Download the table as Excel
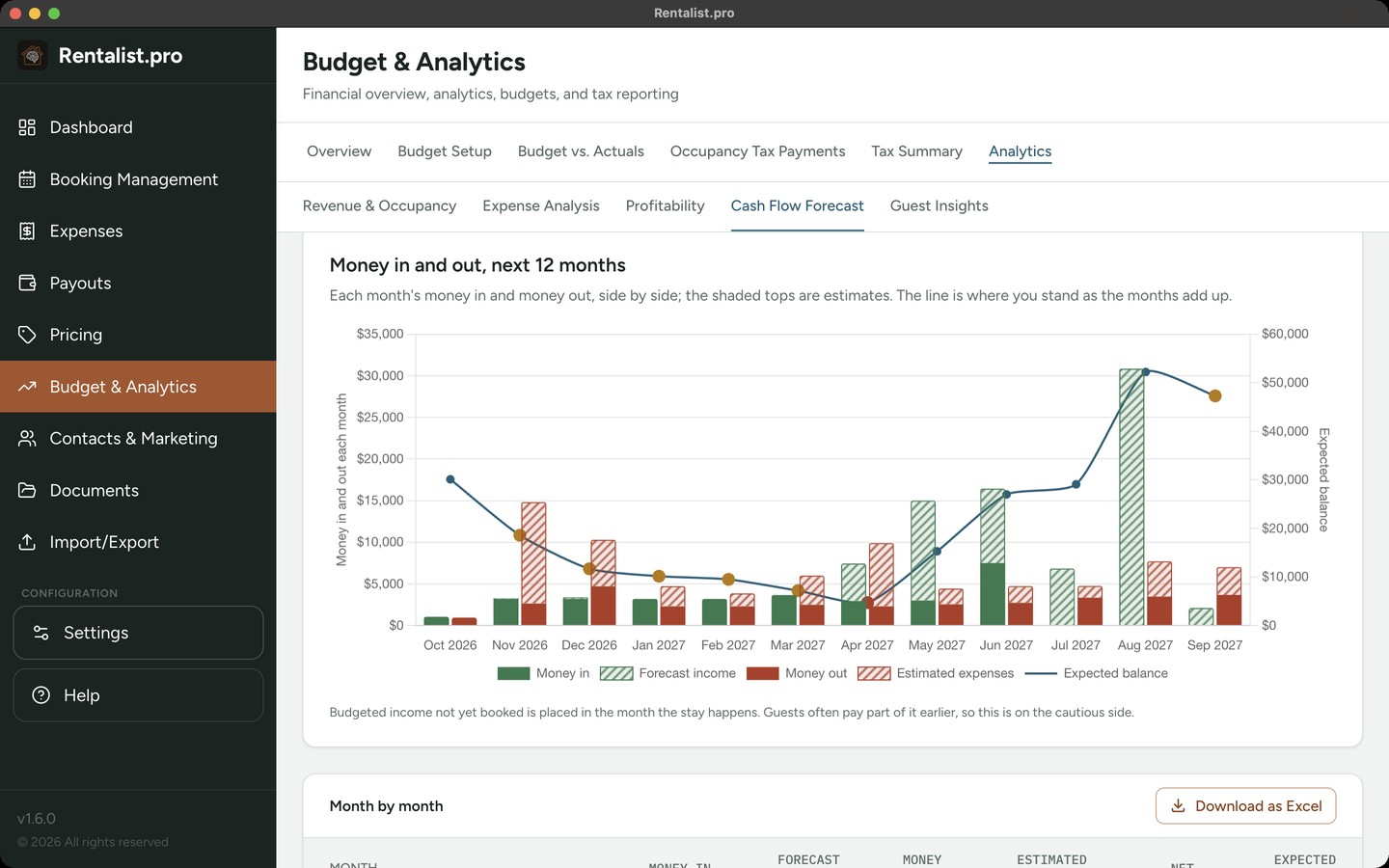Image resolution: width=1389 pixels, height=868 pixels. [1245, 806]
